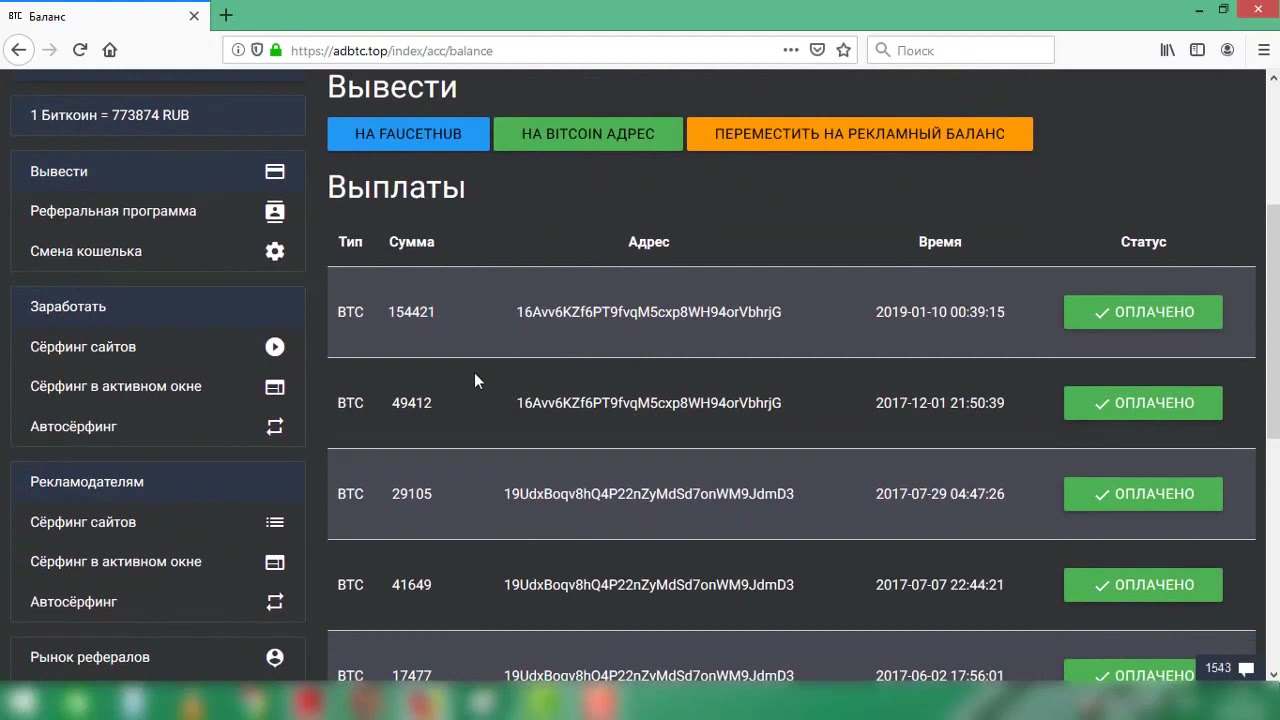Open Реферальная программа menu item
The image size is (1280, 720).
(157, 211)
